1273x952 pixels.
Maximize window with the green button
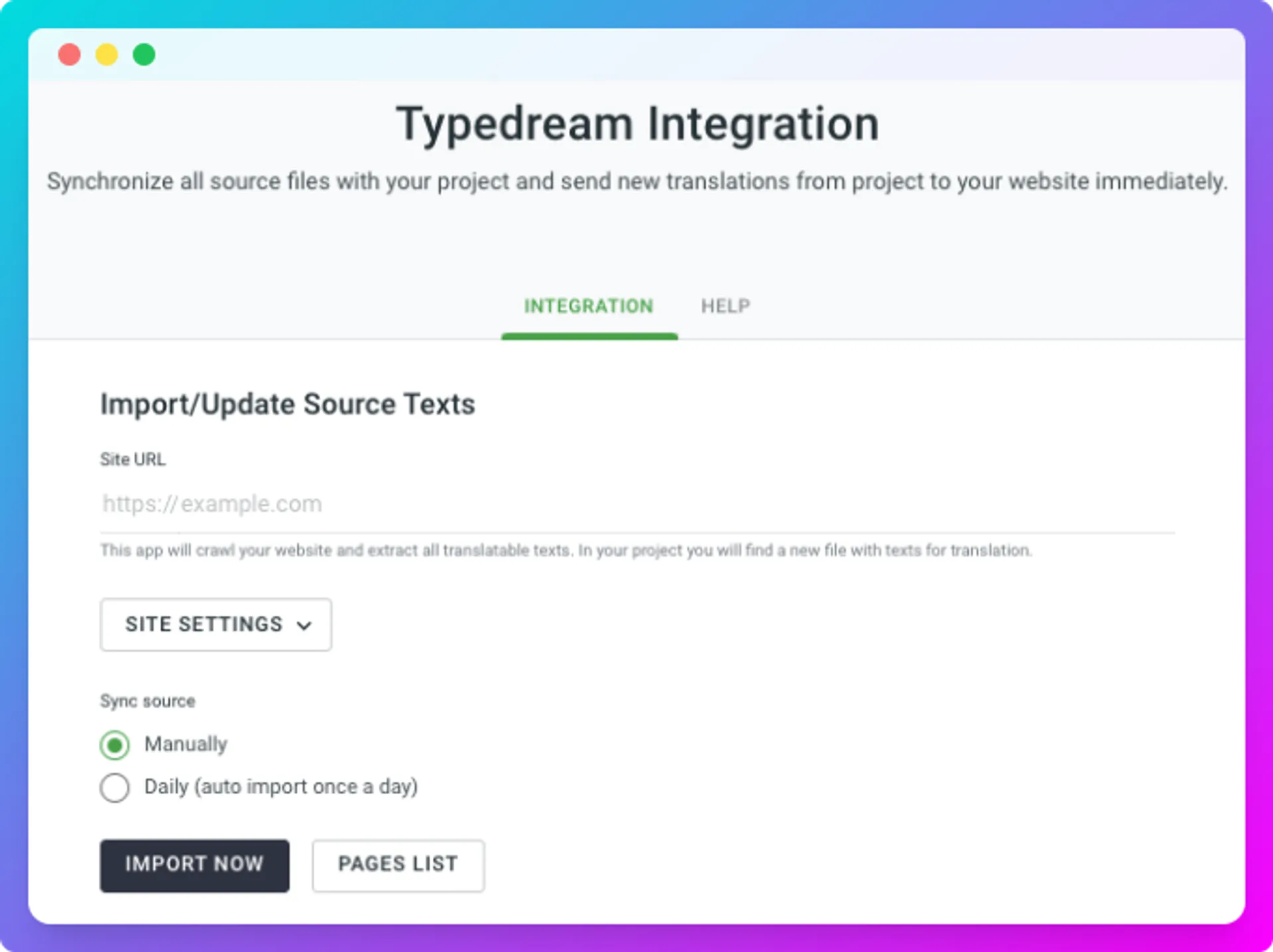pyautogui.click(x=144, y=54)
